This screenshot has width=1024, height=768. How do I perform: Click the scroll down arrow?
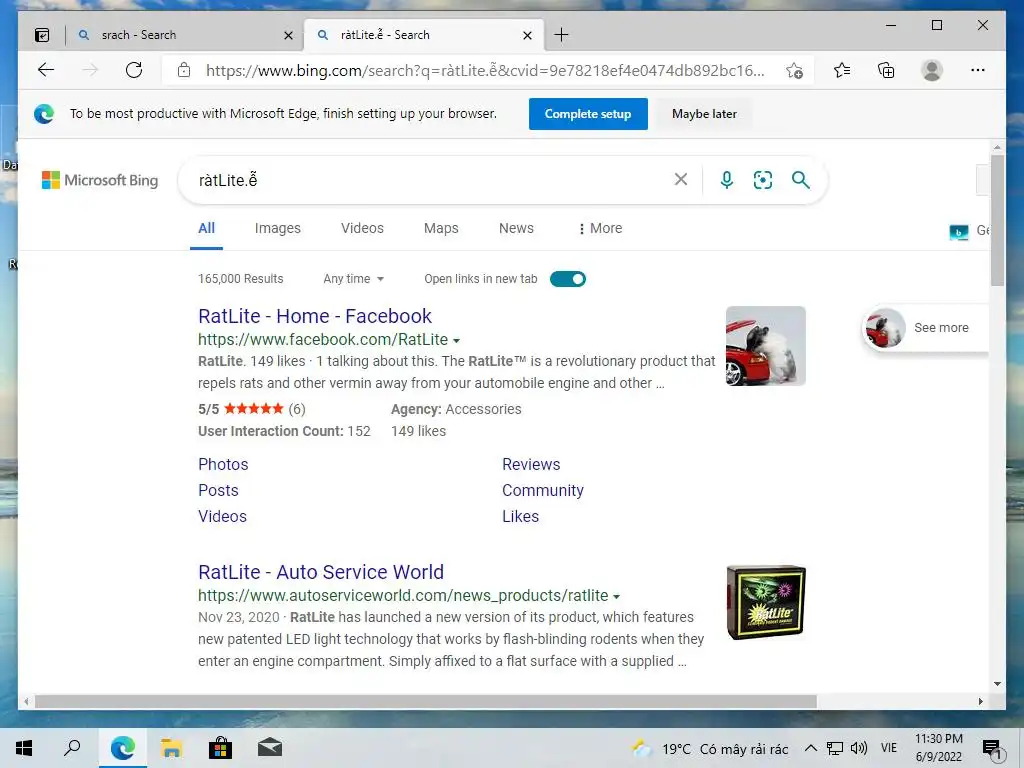coord(997,684)
